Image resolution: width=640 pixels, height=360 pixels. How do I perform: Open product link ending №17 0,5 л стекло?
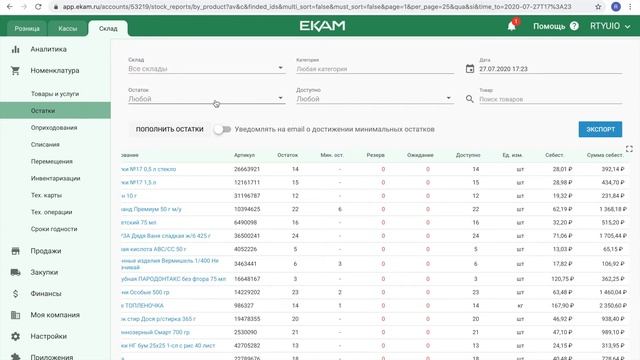[x=149, y=169]
